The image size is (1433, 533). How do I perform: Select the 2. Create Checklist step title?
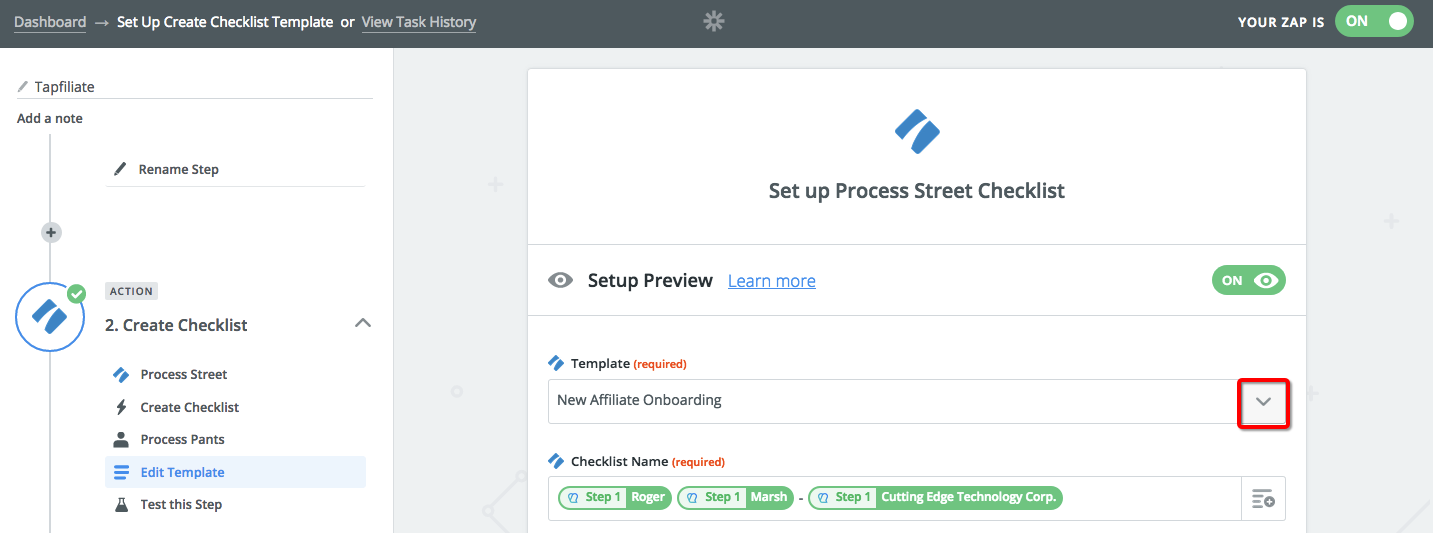coord(176,325)
